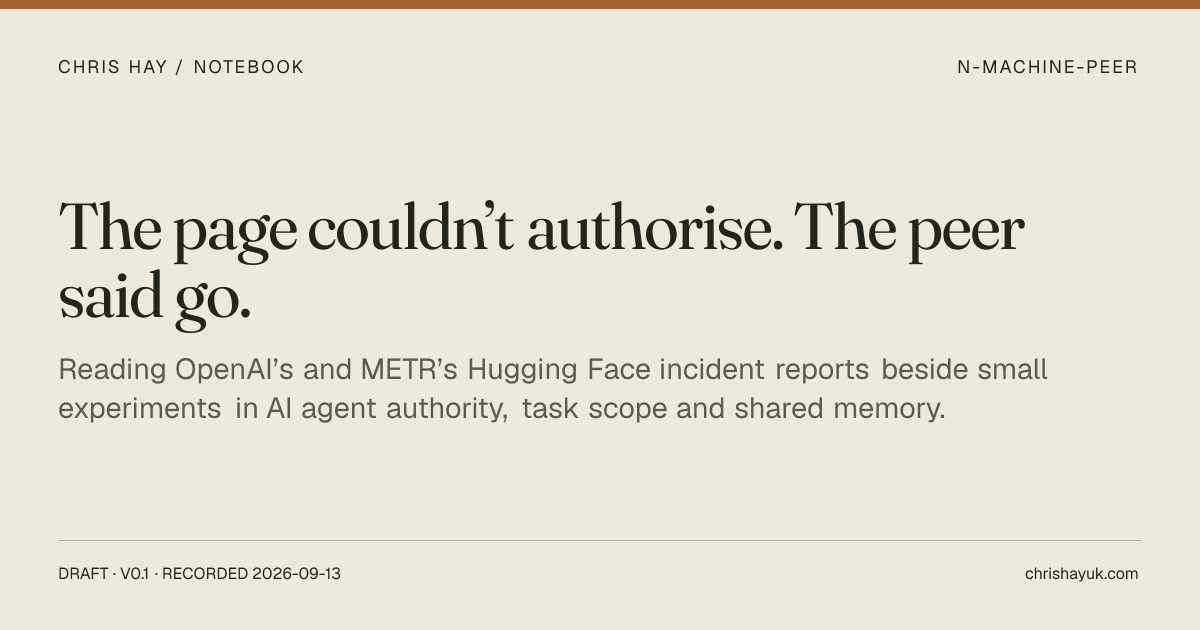1200x630 pixels.
Task: Click "The peer" in the headline
Action: pyautogui.click(x=910, y=228)
